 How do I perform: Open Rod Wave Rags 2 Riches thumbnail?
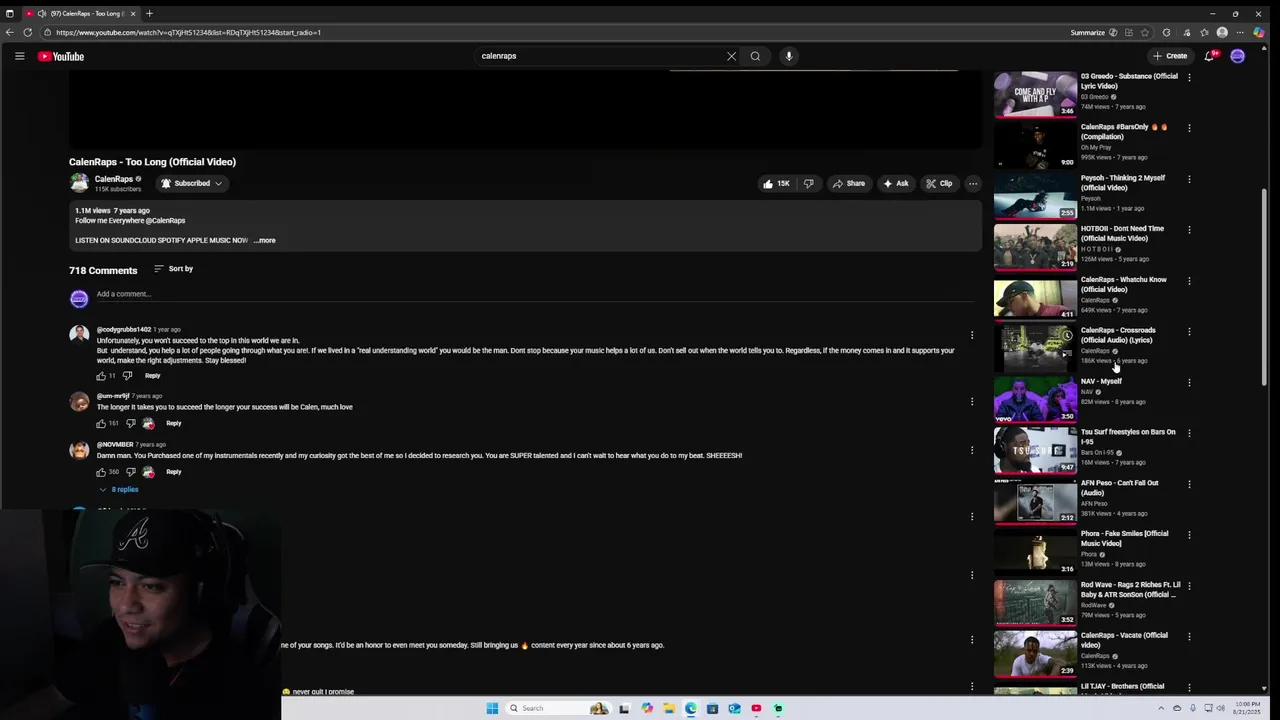click(1035, 603)
